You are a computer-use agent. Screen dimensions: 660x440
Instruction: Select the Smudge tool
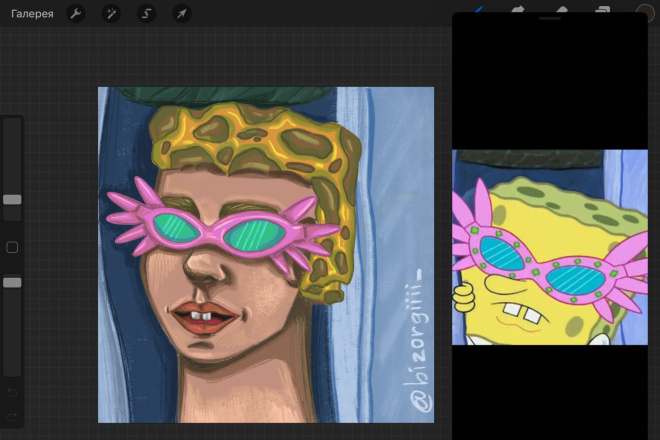pos(518,9)
